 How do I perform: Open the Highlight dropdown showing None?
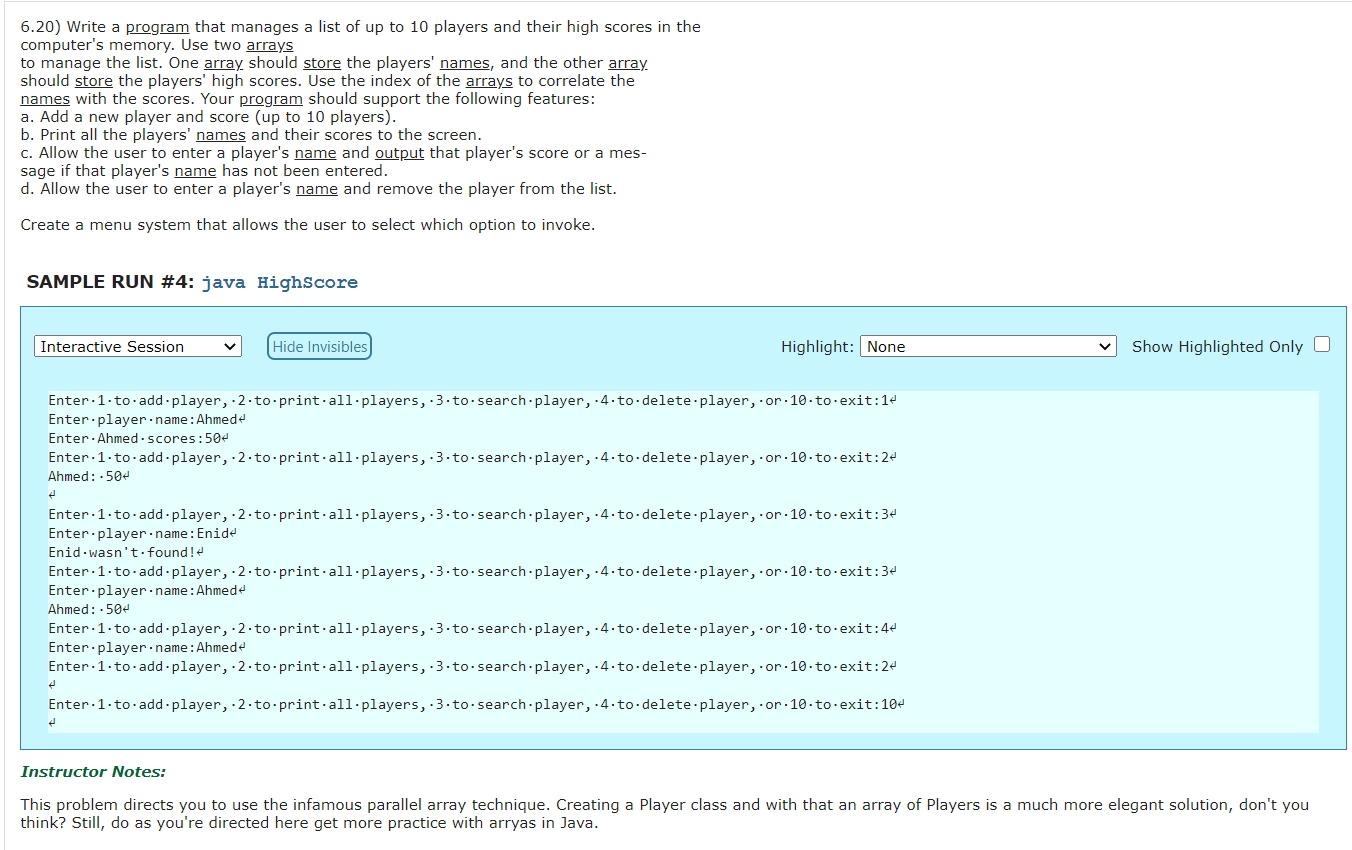click(x=987, y=346)
